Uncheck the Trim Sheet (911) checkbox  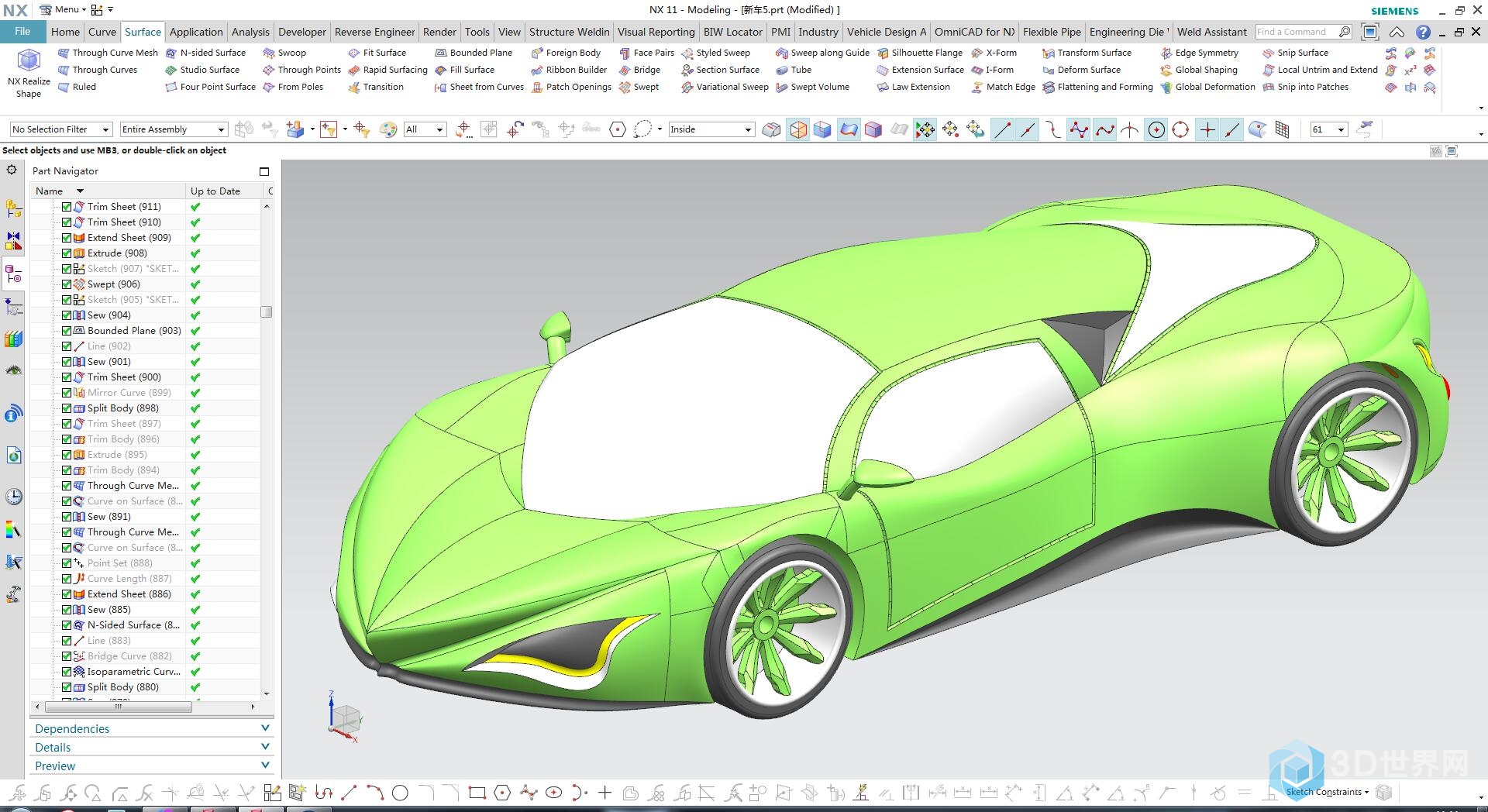(x=67, y=207)
